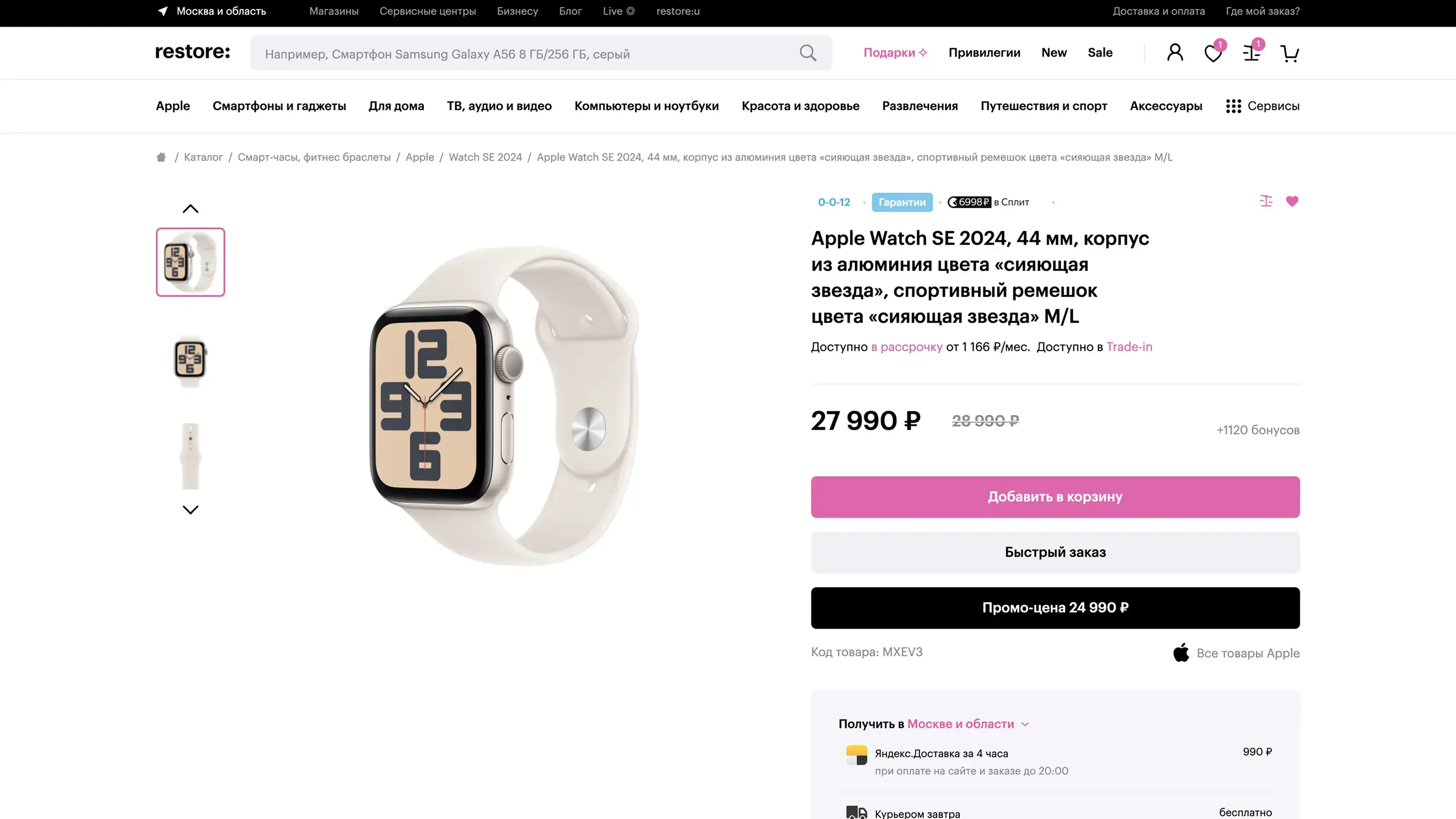Select the second watch front-view thumbnail

[x=191, y=360]
